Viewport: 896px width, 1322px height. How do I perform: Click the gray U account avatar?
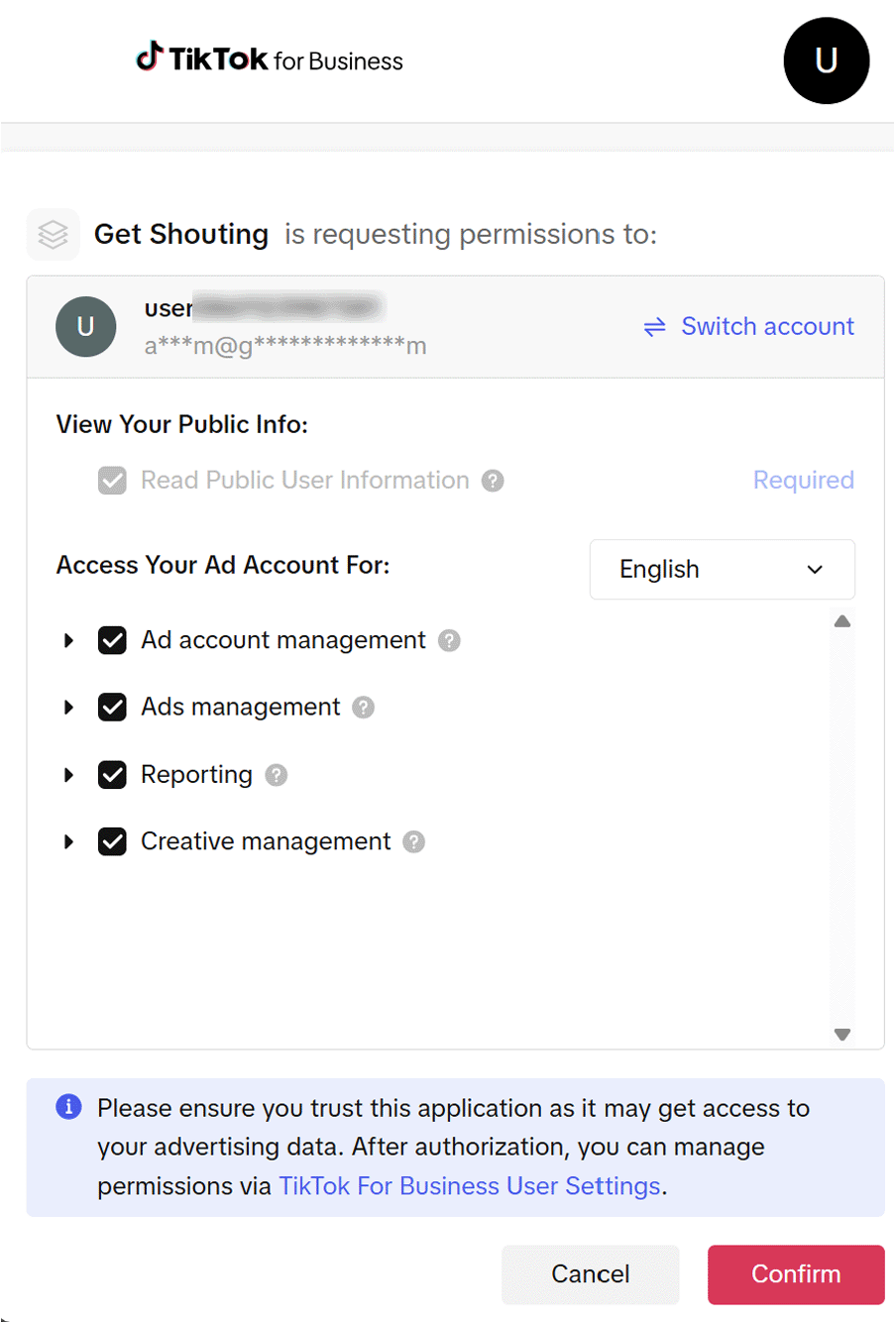(x=86, y=327)
